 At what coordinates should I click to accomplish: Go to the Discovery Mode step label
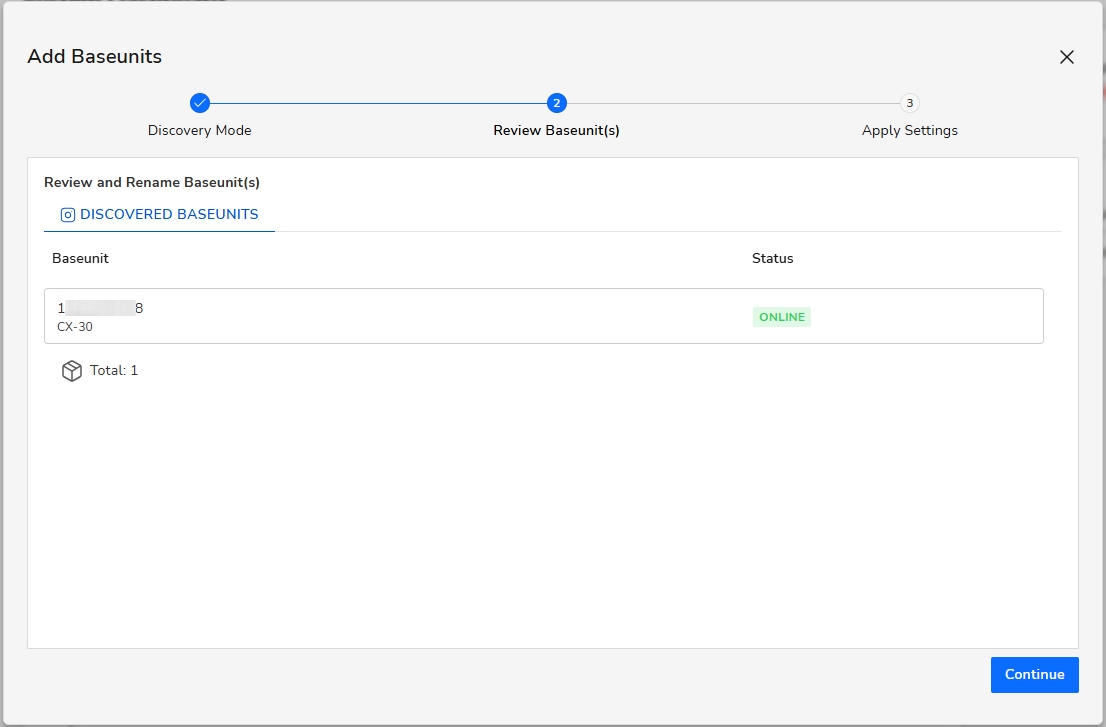pos(200,130)
